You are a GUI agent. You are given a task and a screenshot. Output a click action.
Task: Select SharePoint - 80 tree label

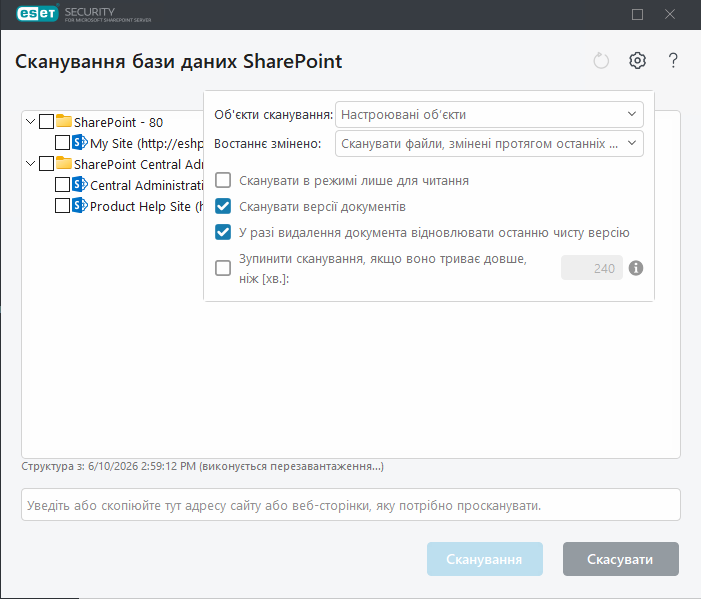tap(118, 122)
